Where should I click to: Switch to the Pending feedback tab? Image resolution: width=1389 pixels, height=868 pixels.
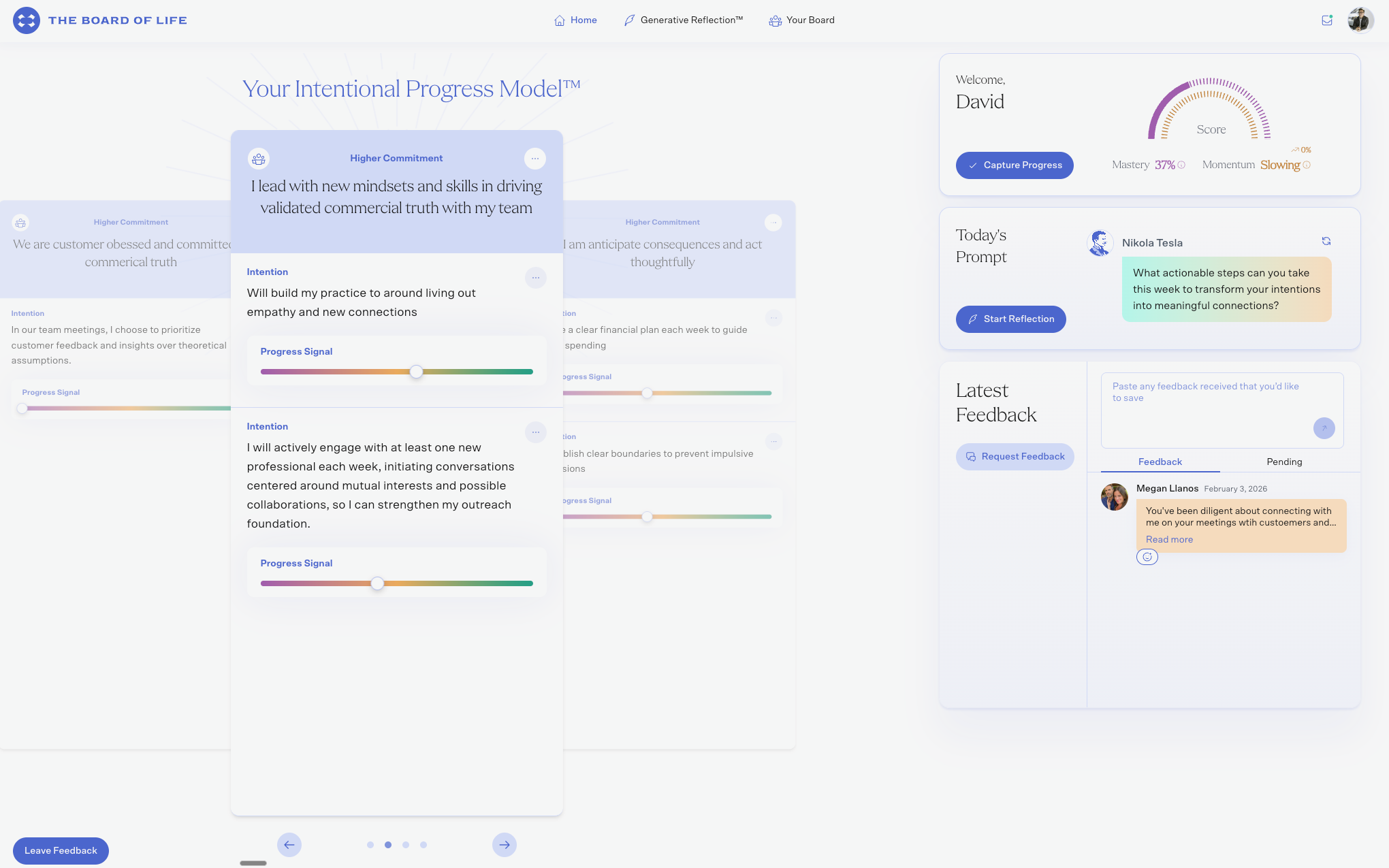pyautogui.click(x=1284, y=462)
